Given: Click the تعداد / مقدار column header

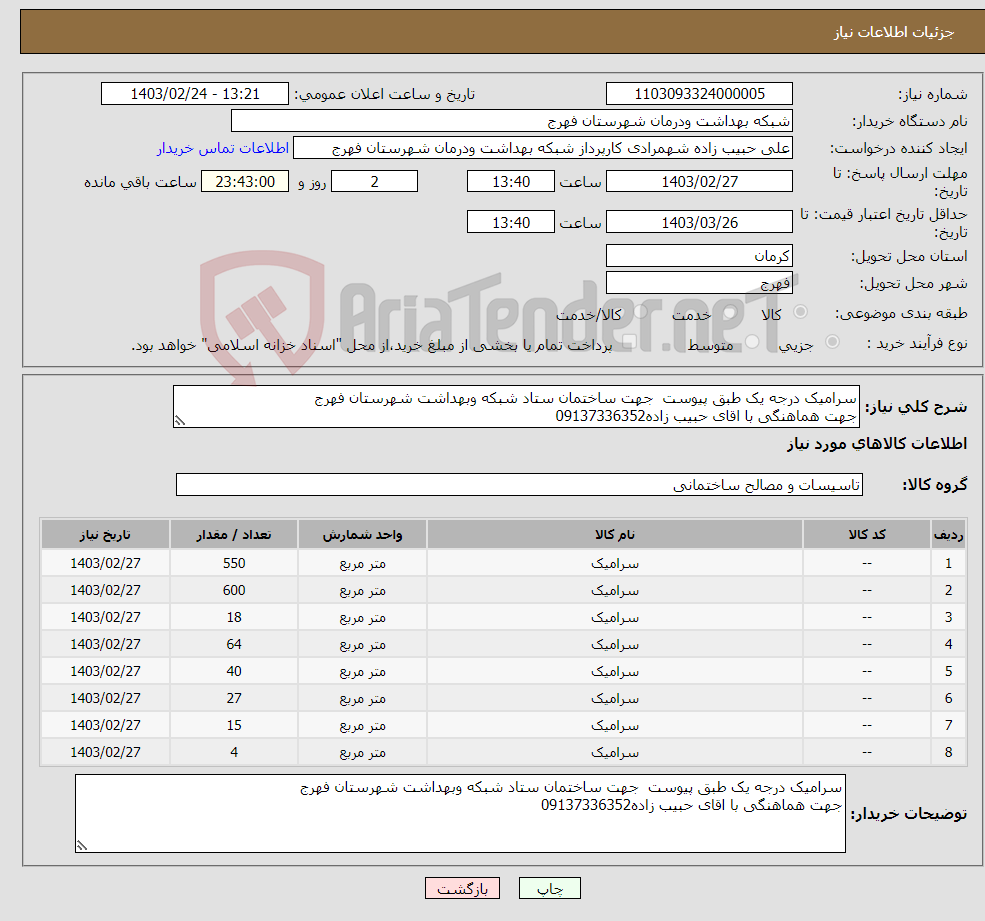Looking at the screenshot, I should 234,534.
